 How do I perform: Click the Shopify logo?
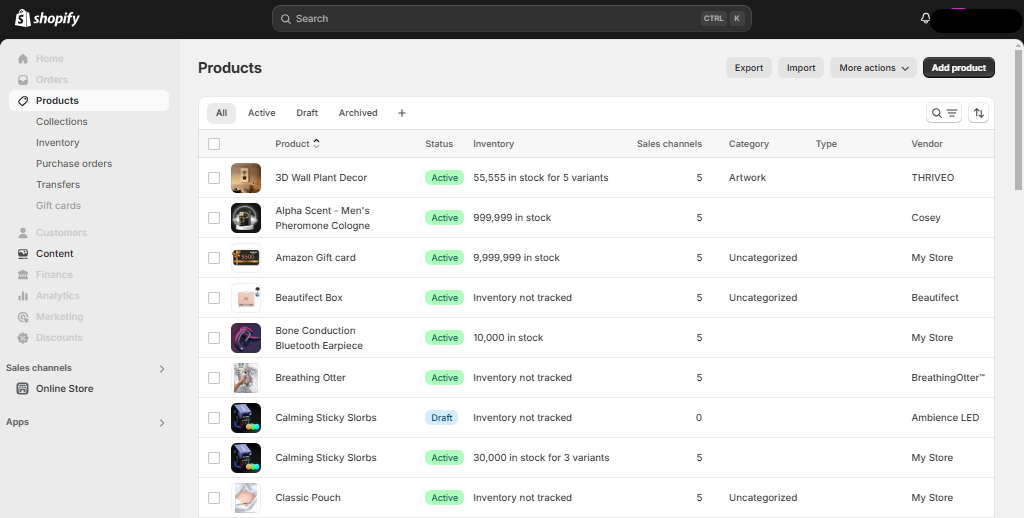[x=47, y=18]
